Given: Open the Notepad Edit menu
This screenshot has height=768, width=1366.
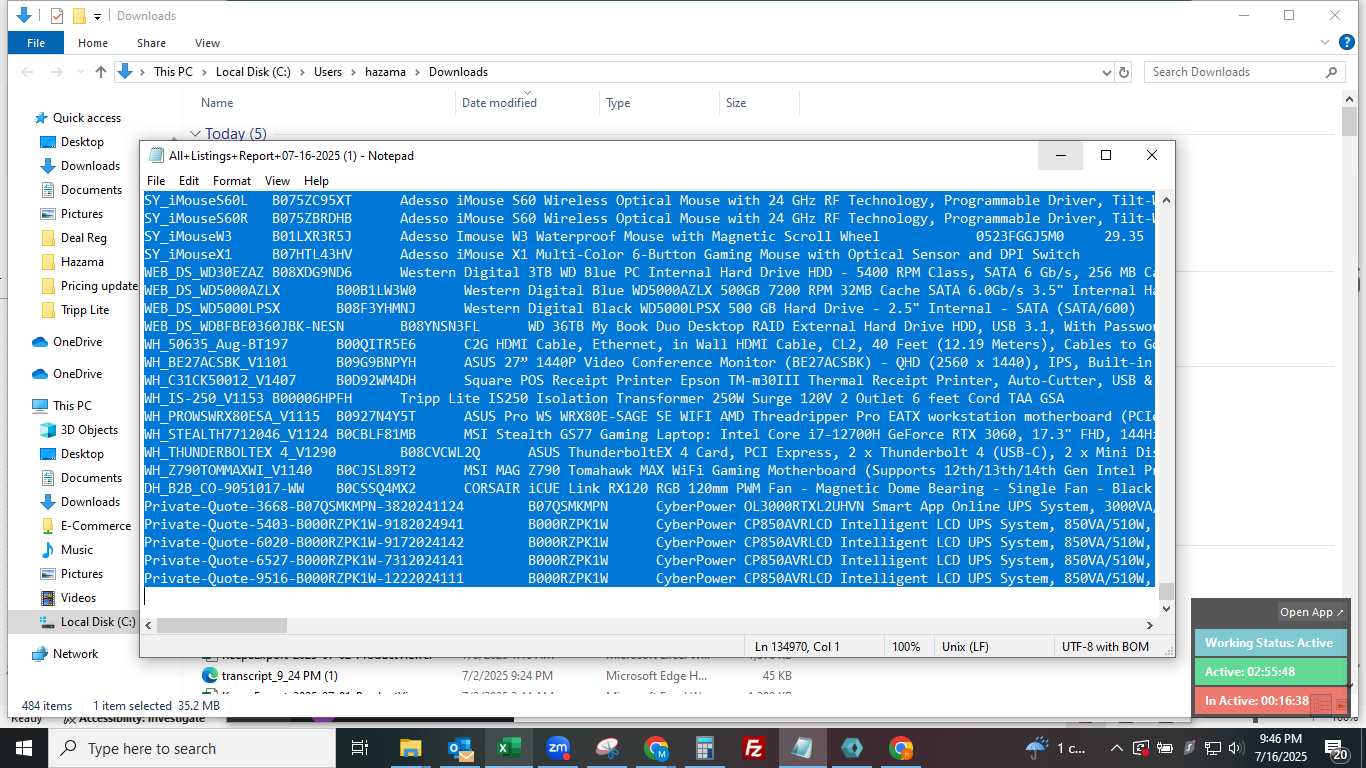Looking at the screenshot, I should coord(189,181).
